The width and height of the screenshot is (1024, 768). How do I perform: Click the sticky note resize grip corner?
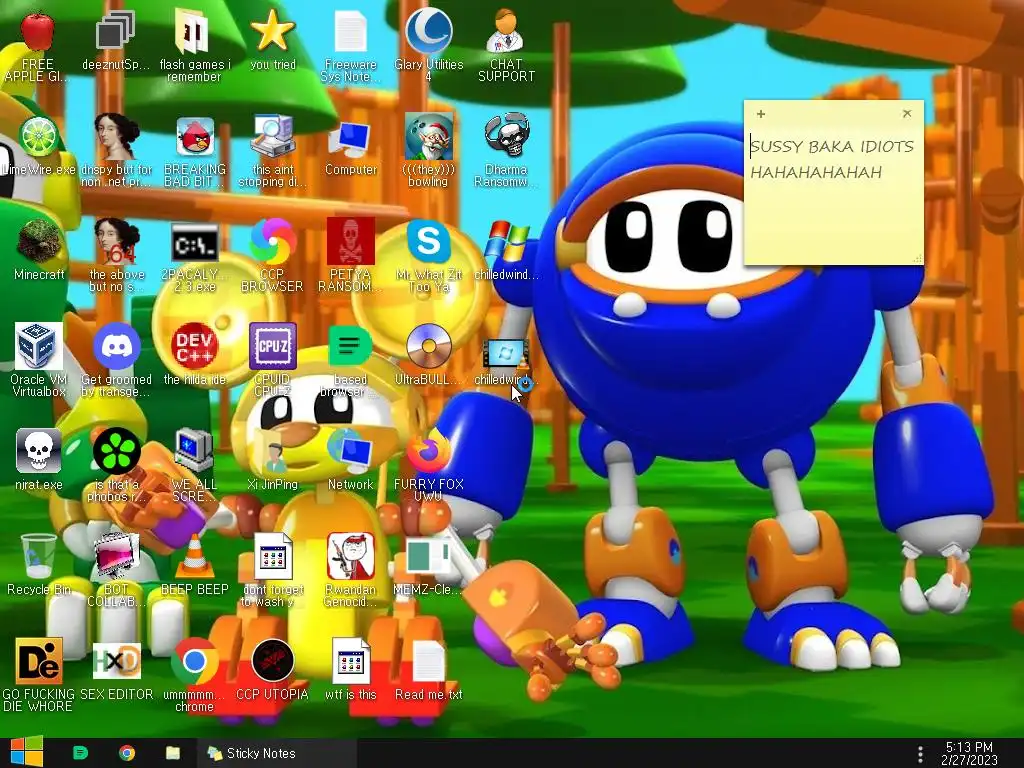(x=918, y=259)
